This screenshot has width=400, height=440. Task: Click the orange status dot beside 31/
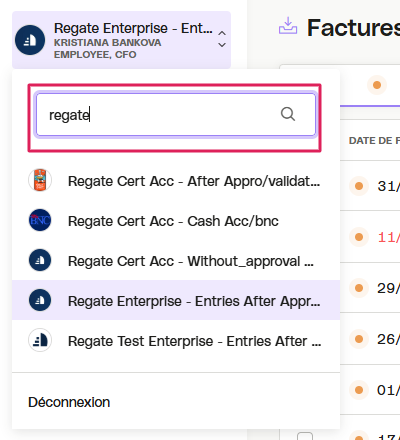click(x=359, y=186)
